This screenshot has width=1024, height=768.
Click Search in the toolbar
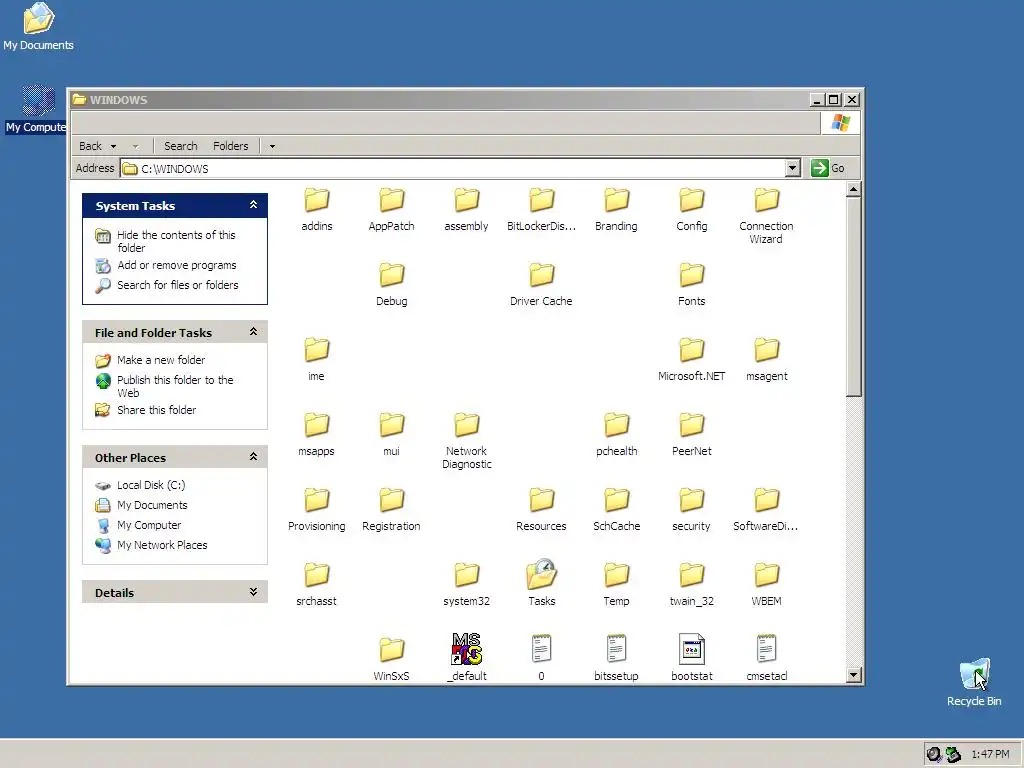tap(180, 146)
